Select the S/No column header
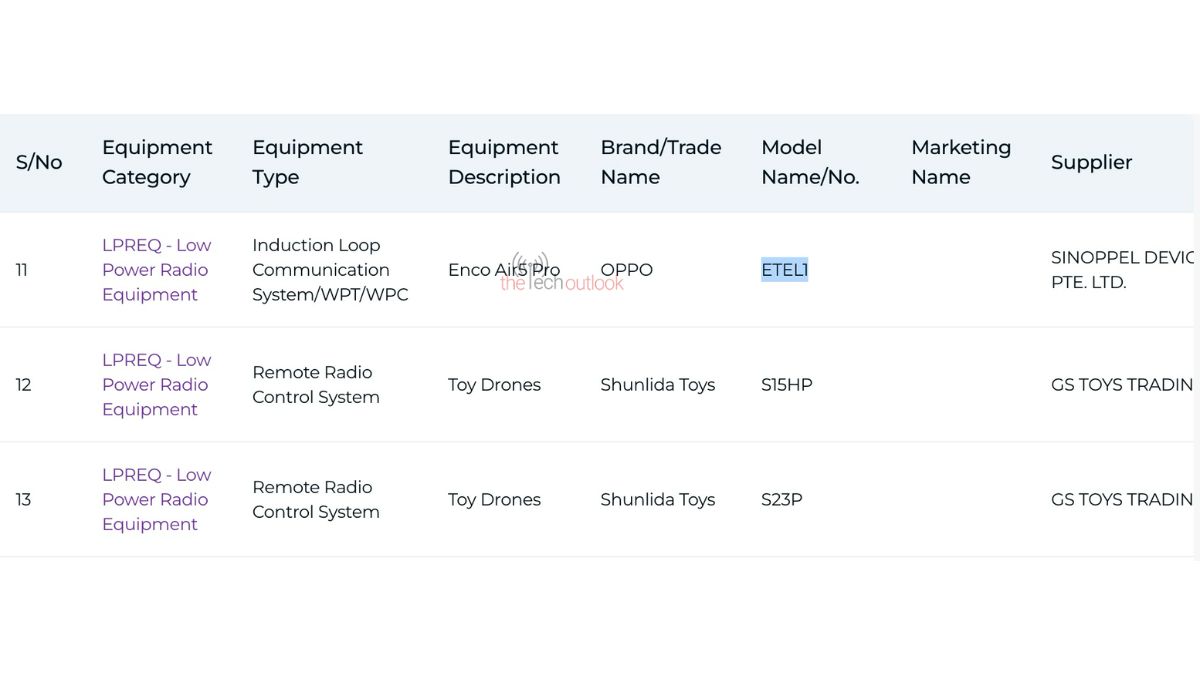The image size is (1200, 675). click(x=39, y=162)
